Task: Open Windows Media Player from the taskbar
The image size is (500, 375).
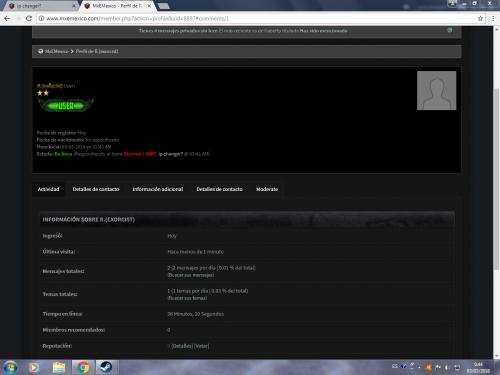Action: point(33,367)
